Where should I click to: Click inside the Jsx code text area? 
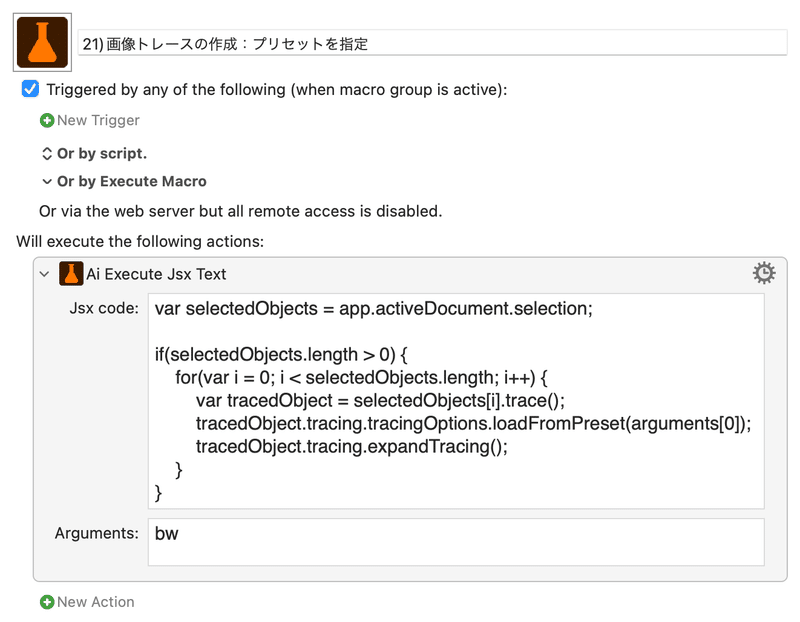point(456,401)
